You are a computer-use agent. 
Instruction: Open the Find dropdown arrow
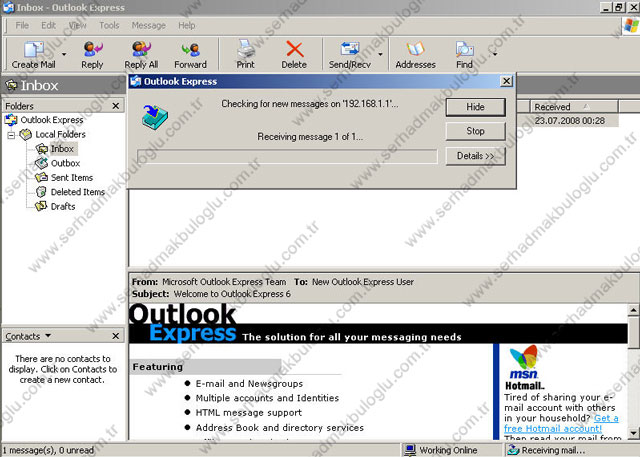495,54
